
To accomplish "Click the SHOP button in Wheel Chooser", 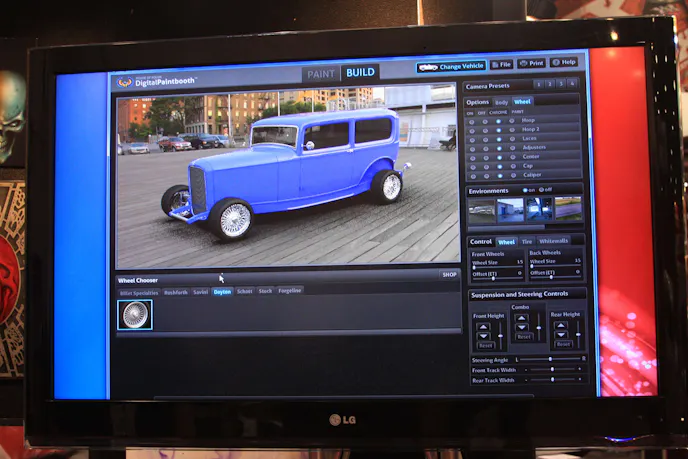I will click(x=449, y=274).
